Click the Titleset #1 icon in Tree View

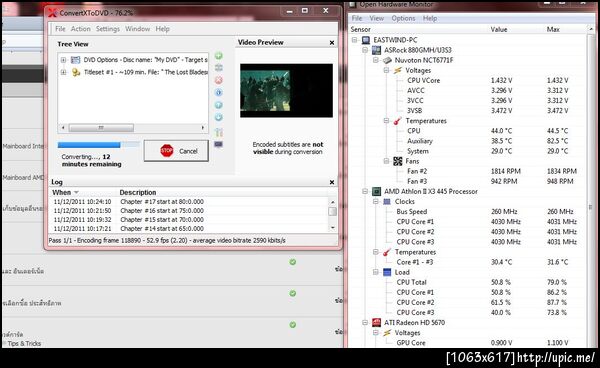pyautogui.click(x=76, y=72)
